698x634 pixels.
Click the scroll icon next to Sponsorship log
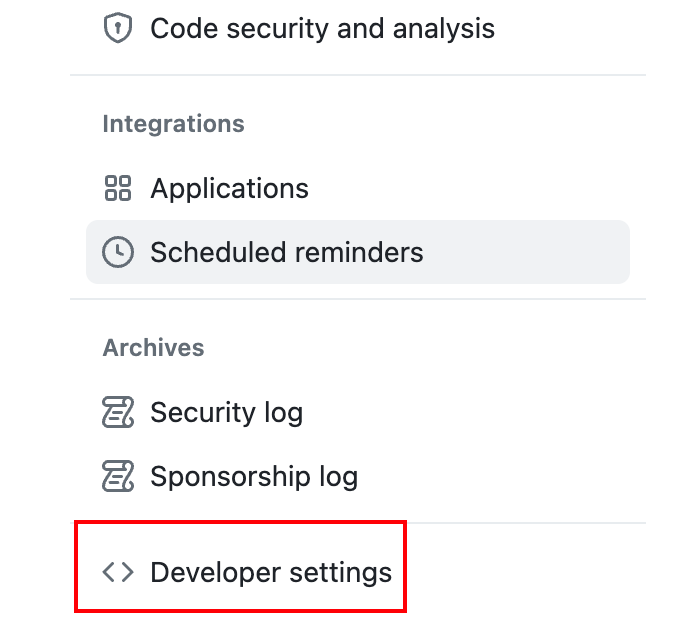[x=118, y=476]
